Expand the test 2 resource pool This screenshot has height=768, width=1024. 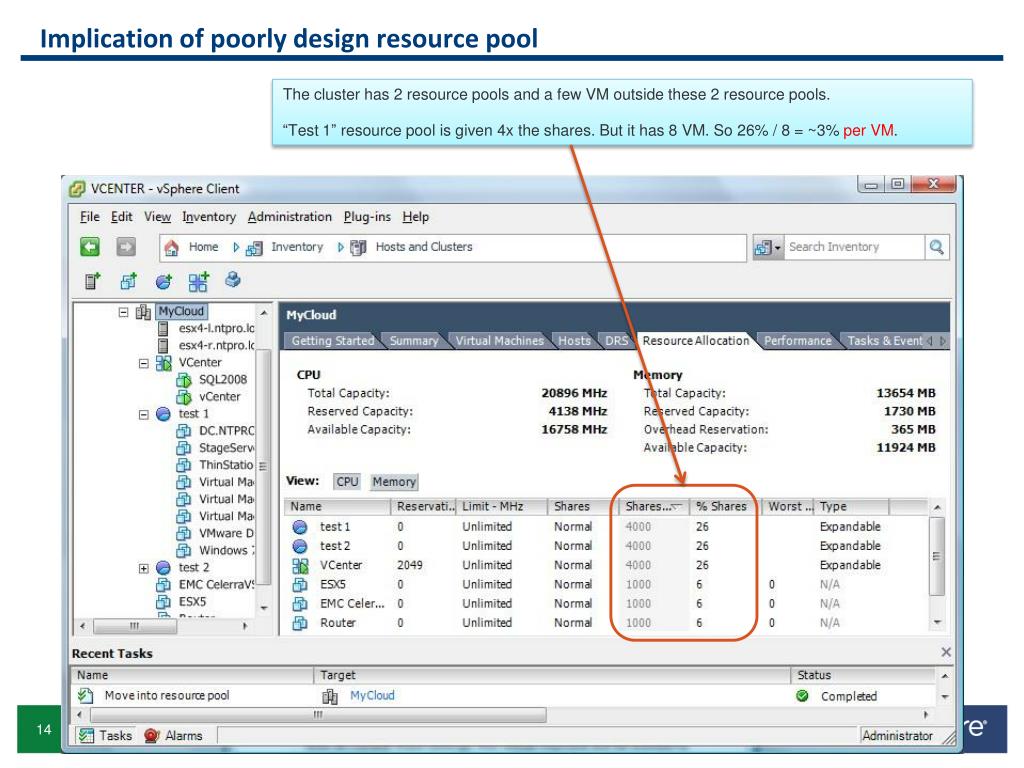(x=146, y=566)
